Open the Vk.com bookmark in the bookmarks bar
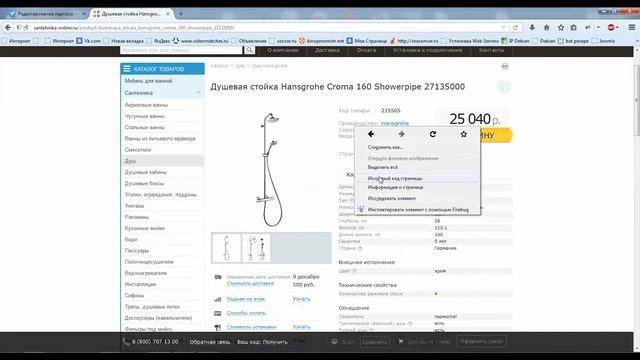Image resolution: width=640 pixels, height=360 pixels. 89,41
